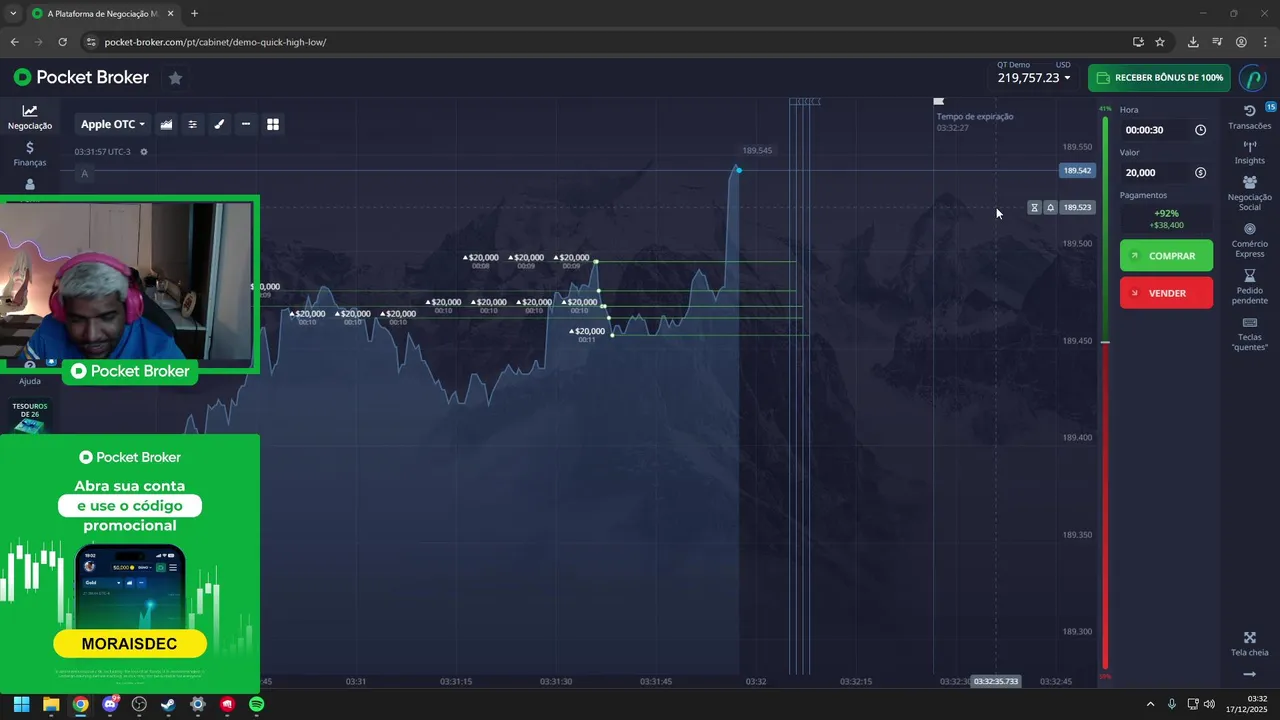Screen dimensions: 1280x720
Task: Open the indicators sliders icon
Action: (x=193, y=124)
